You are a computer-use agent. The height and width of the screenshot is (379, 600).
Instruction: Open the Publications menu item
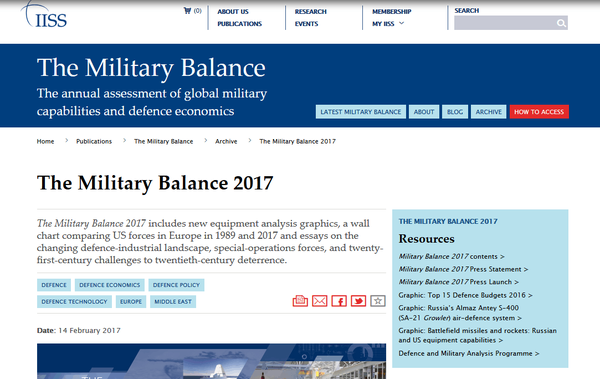pos(240,24)
